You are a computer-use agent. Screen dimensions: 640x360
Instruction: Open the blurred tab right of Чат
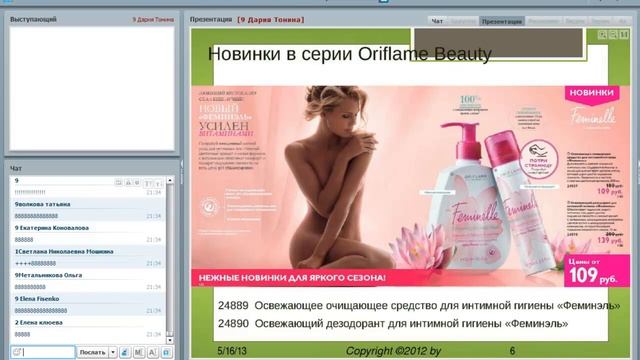point(463,21)
